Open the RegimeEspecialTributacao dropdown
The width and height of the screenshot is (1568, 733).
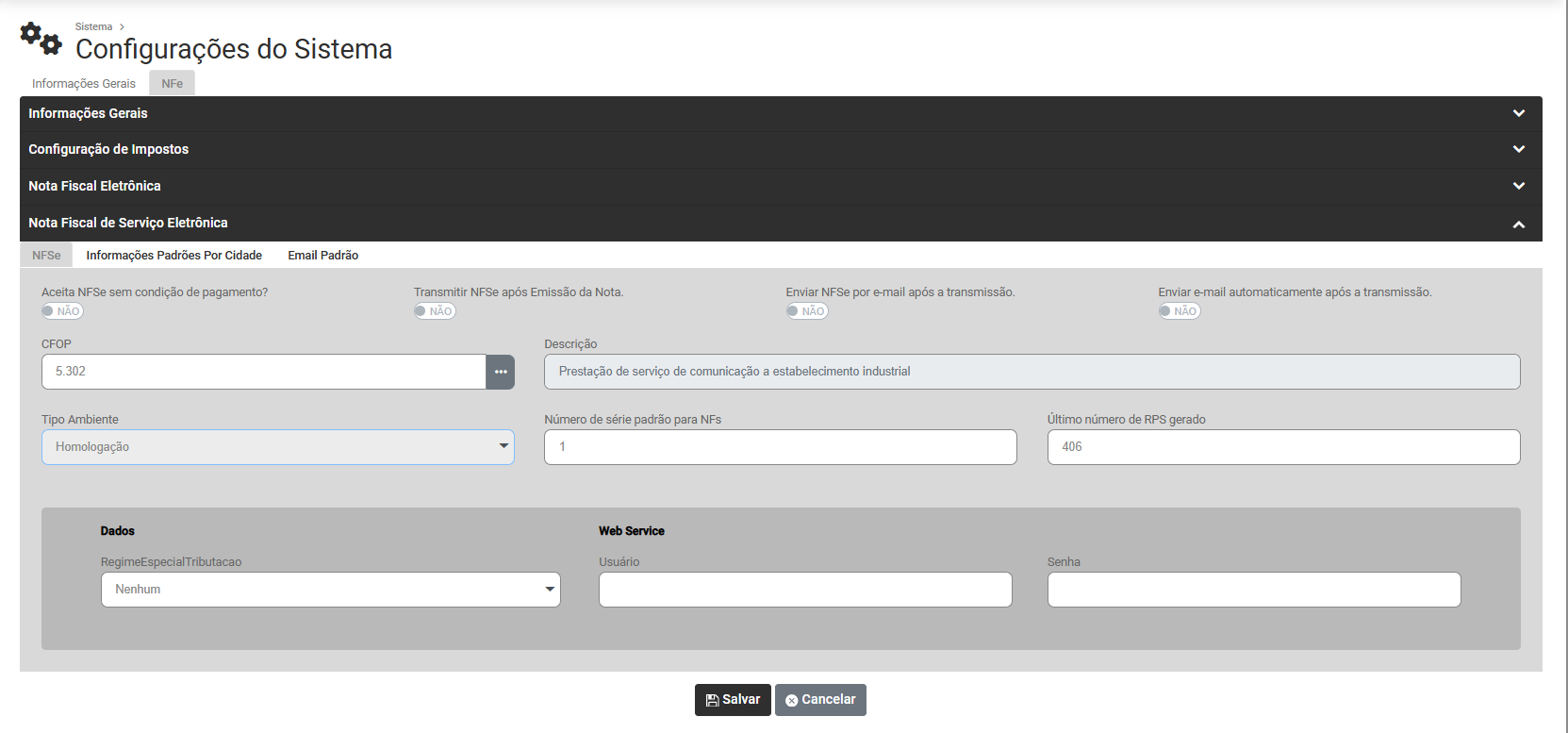coord(330,590)
